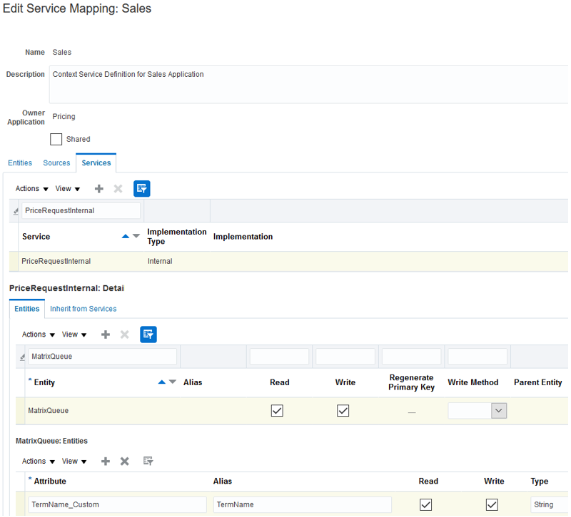Sort Service column ascending
571x517 pixels.
[x=125, y=236]
